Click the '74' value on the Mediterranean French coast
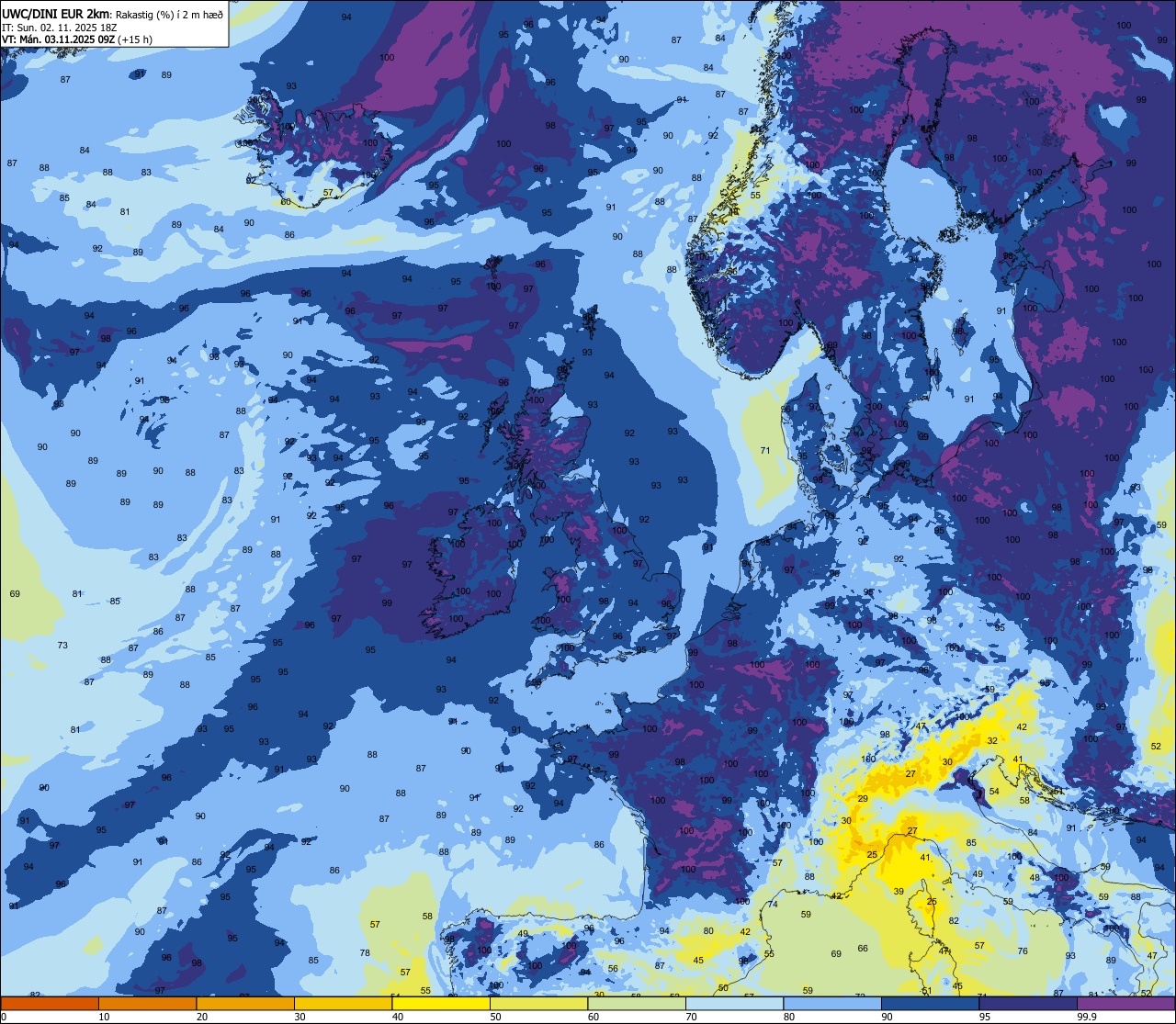Viewport: 1176px width, 1024px height. (x=773, y=904)
